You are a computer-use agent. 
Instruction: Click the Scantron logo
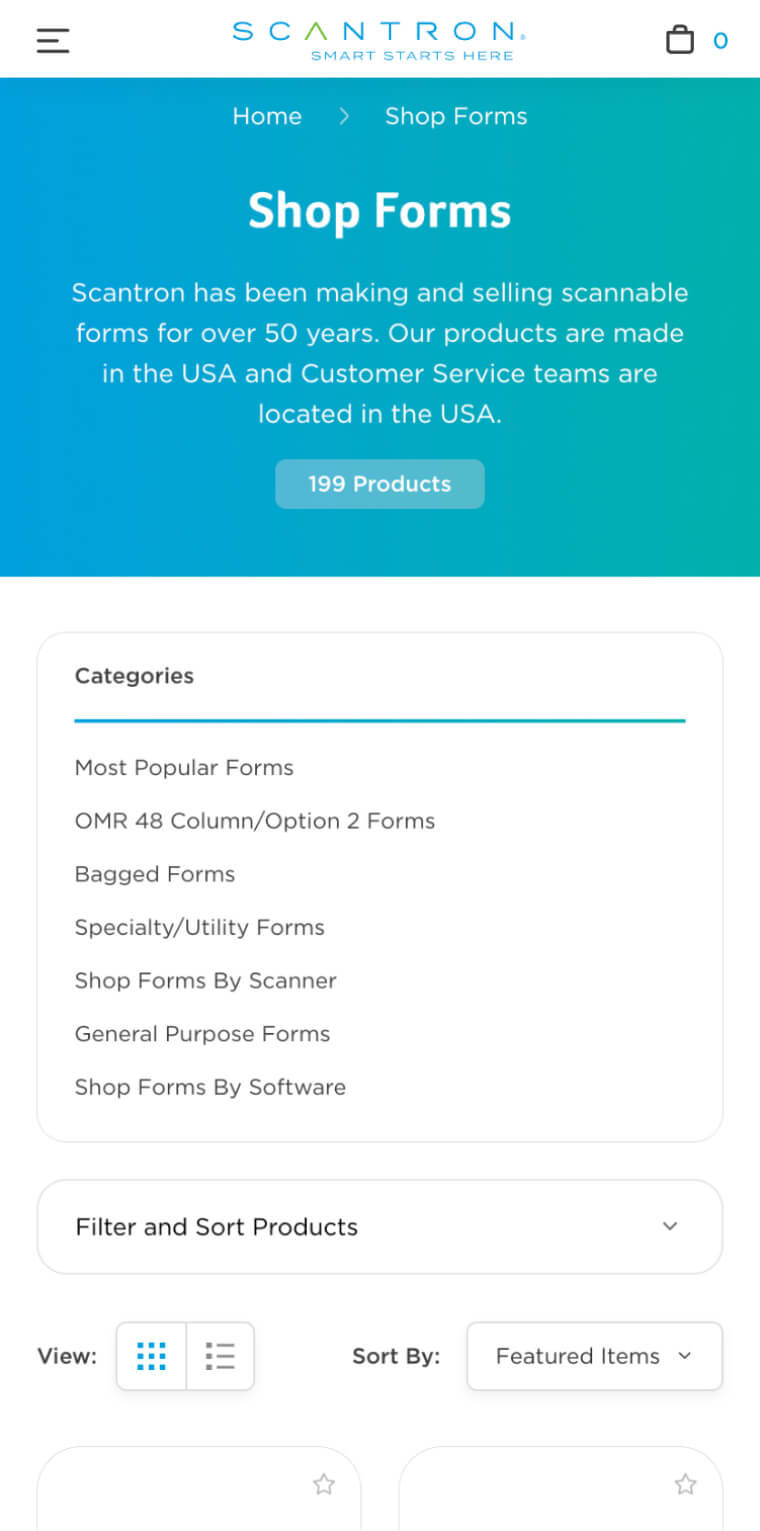(x=379, y=40)
